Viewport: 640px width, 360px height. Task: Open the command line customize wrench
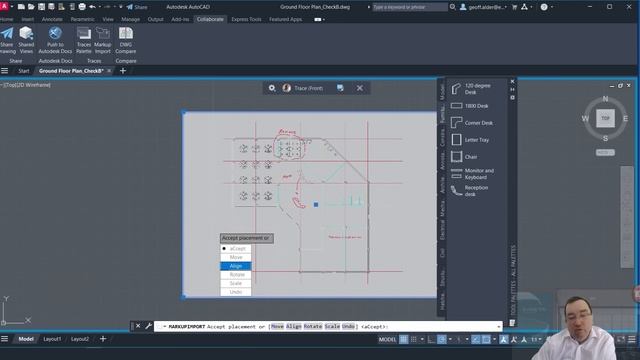point(148,326)
